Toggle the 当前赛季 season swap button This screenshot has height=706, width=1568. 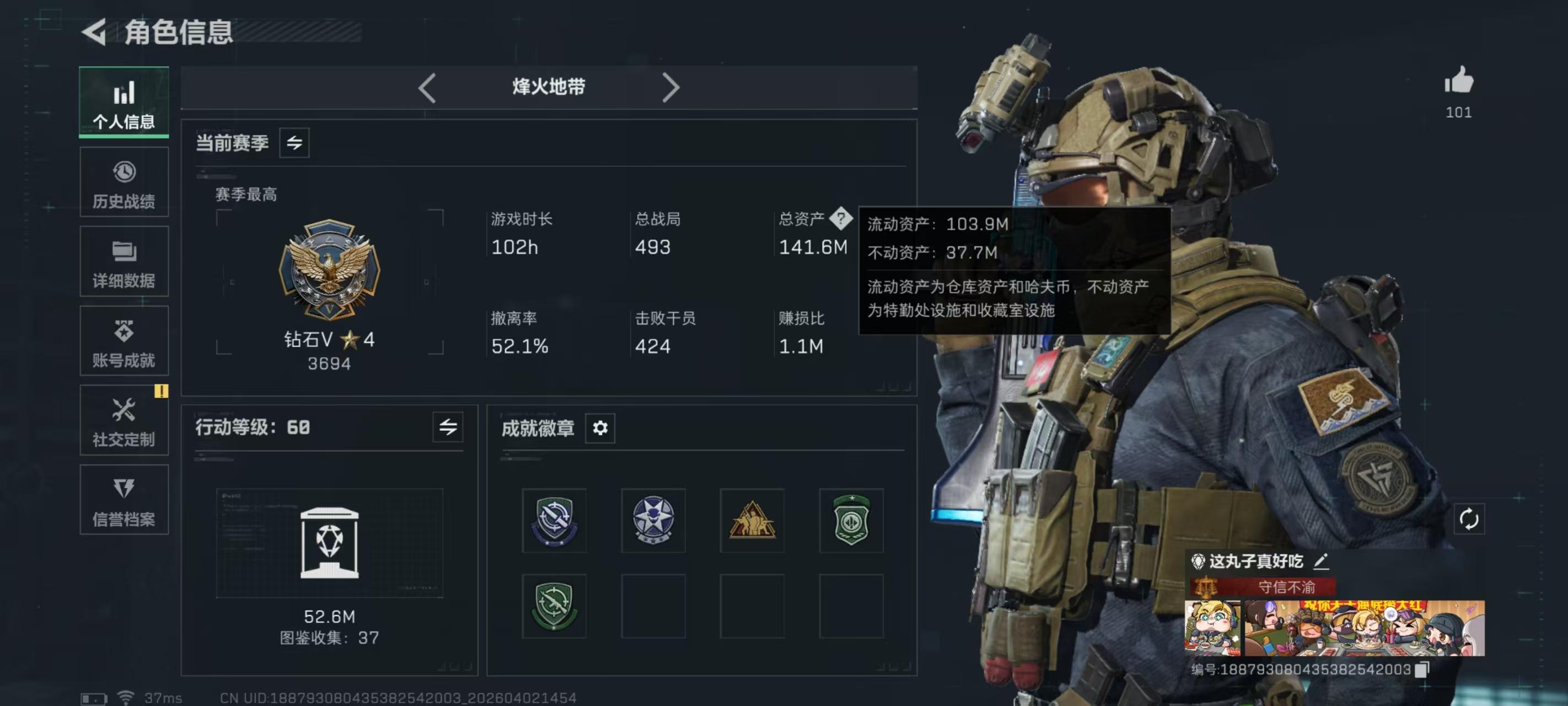pos(294,142)
